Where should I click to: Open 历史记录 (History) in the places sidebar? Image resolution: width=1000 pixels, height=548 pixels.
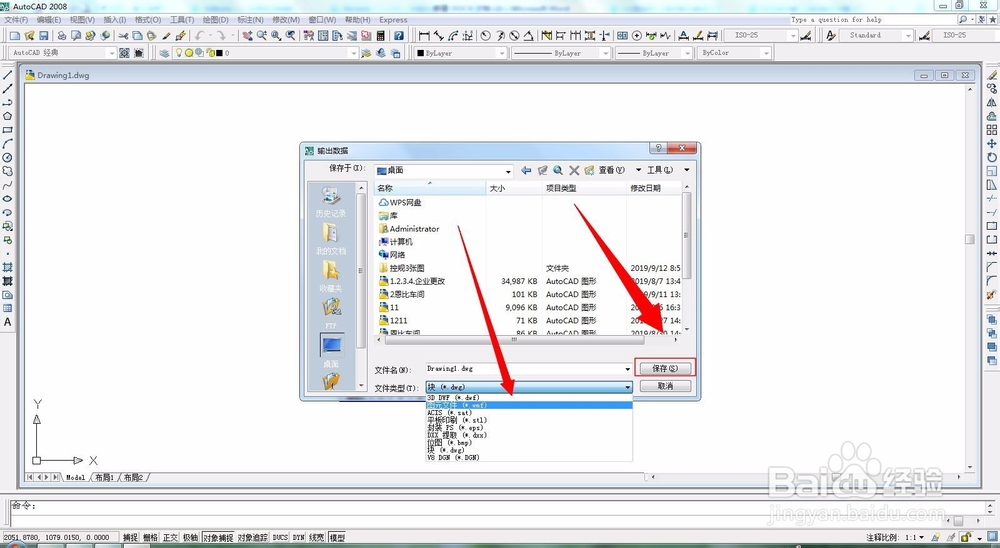pyautogui.click(x=330, y=202)
